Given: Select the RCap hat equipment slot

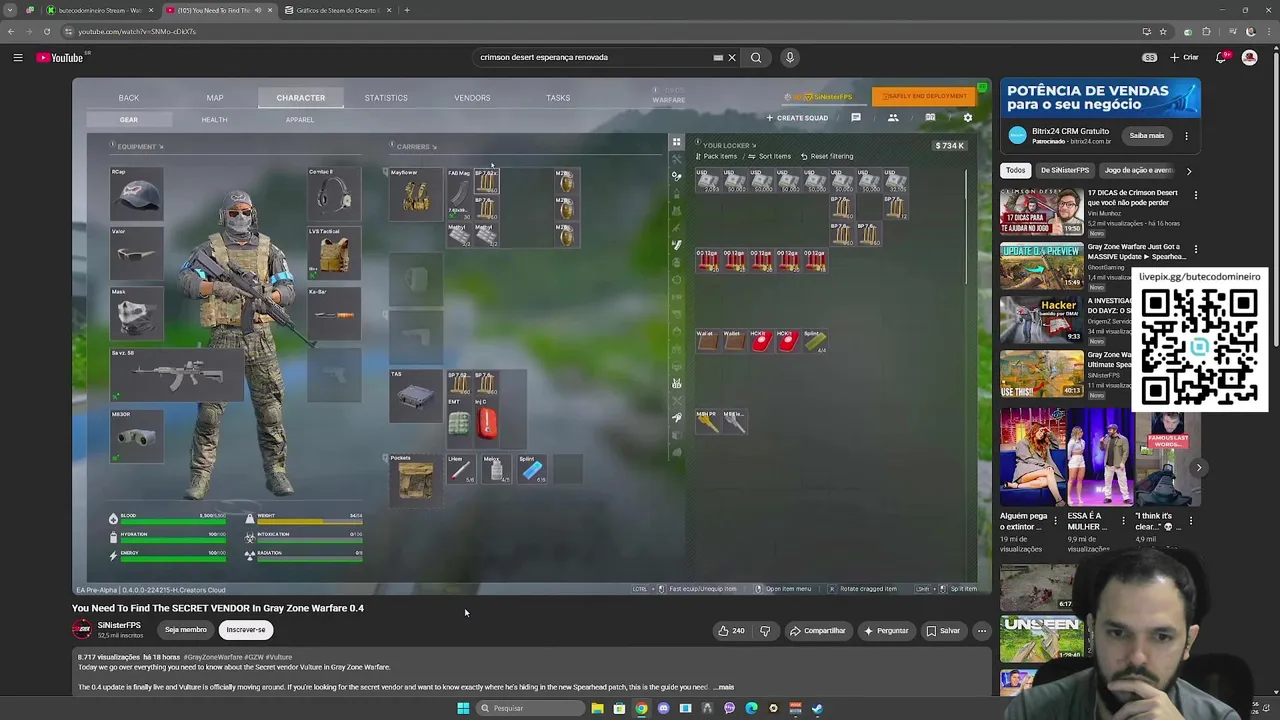Looking at the screenshot, I should tap(137, 194).
